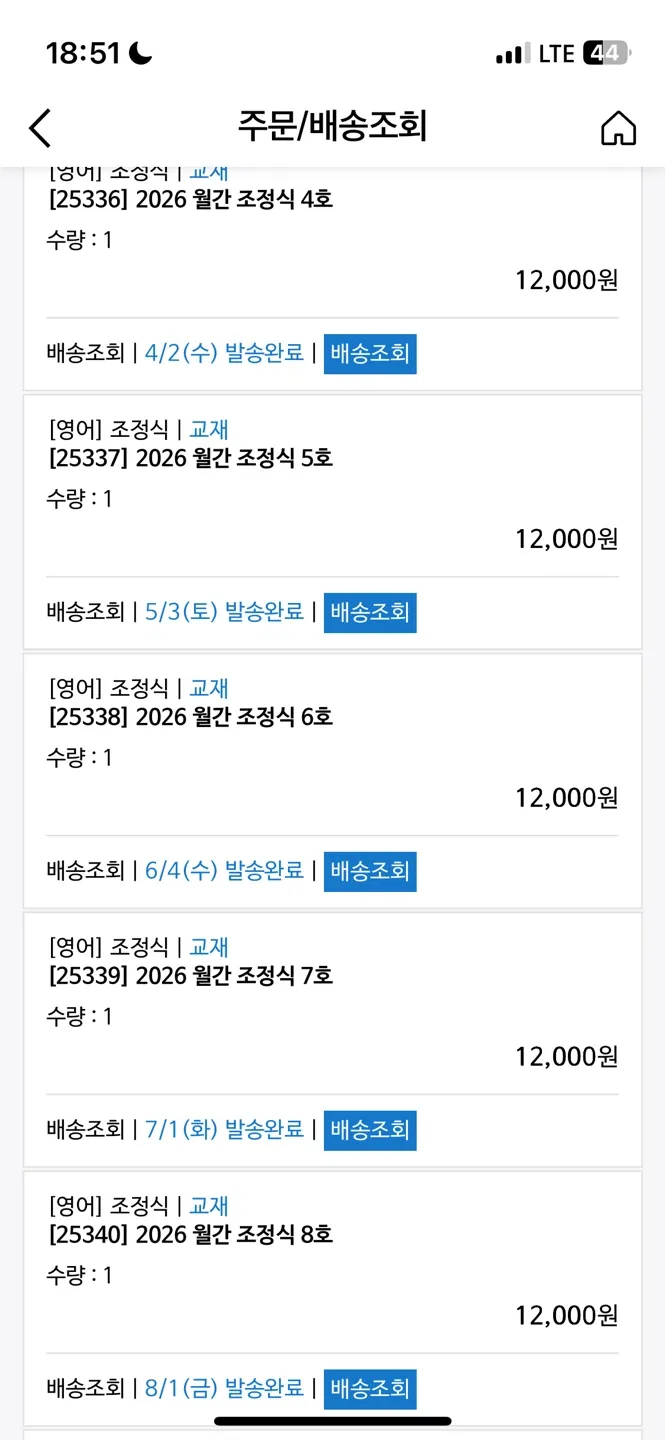The width and height of the screenshot is (665, 1440).
Task: Tap 교재 category link in 5호 order
Action: (x=209, y=430)
